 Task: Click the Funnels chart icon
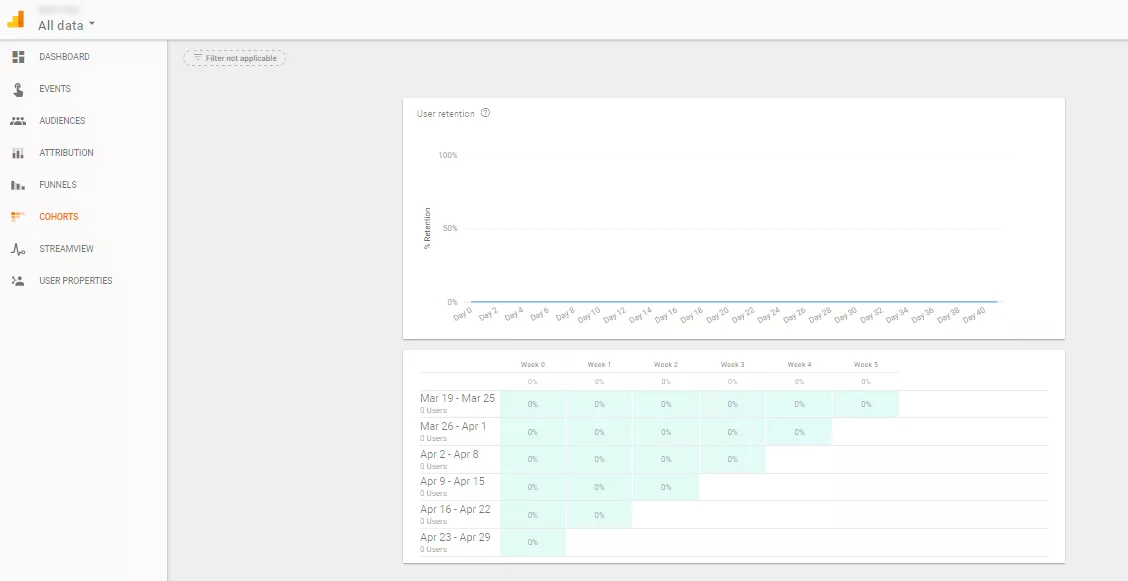point(18,186)
